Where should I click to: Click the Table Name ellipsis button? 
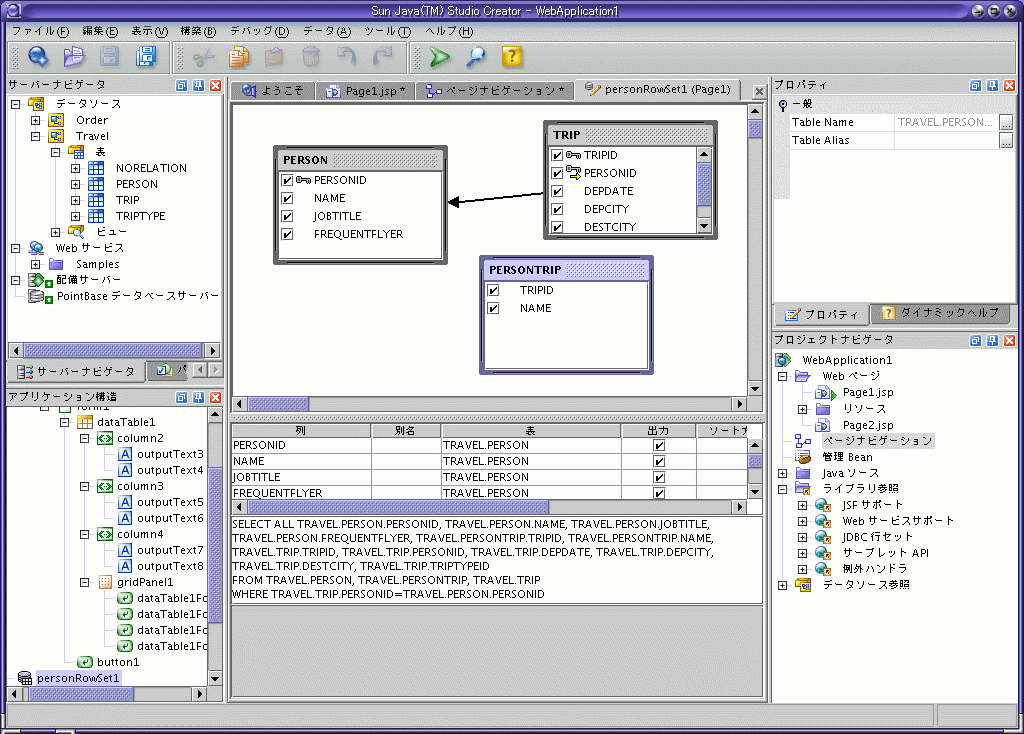tap(1006, 122)
